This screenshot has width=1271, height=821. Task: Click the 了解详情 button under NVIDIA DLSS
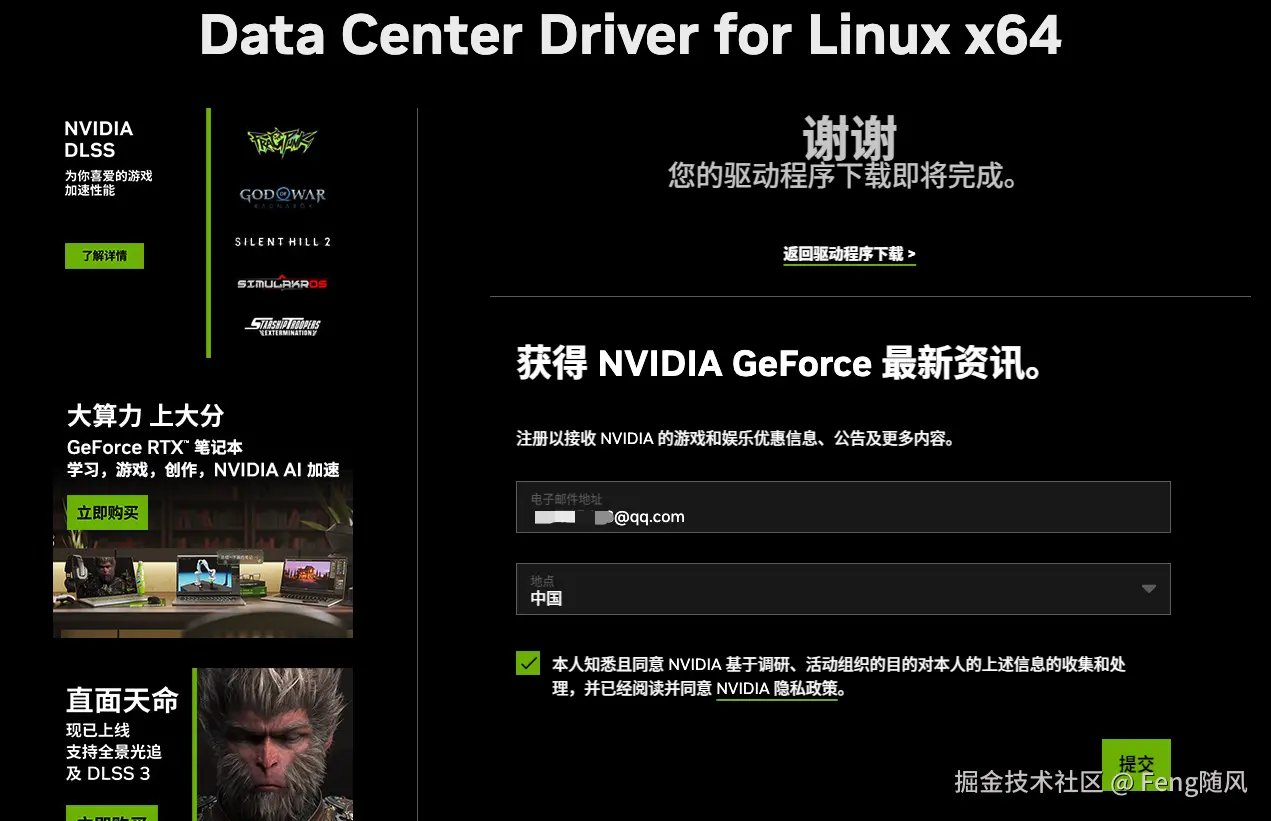coord(104,256)
